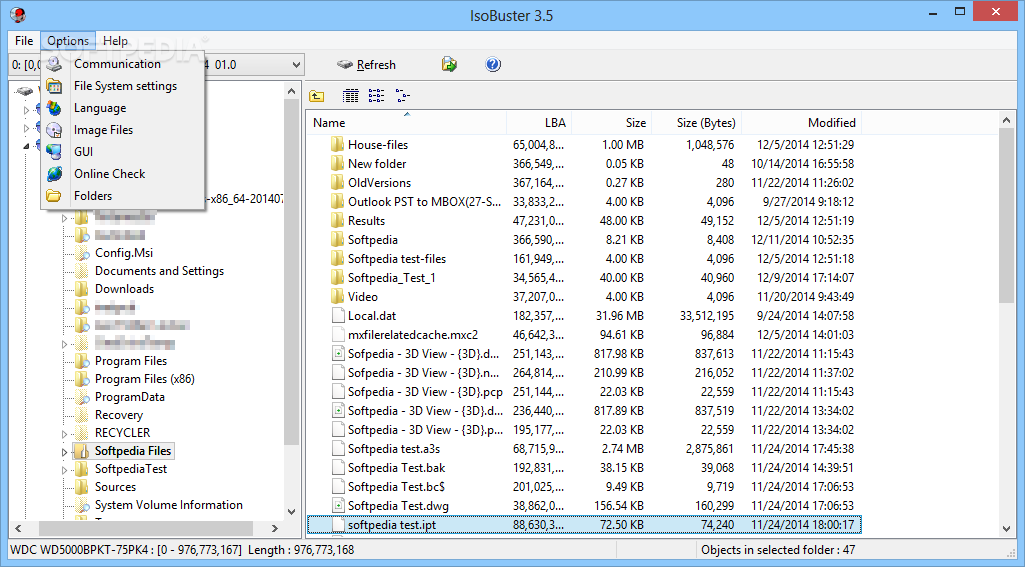Image resolution: width=1025 pixels, height=567 pixels.
Task: Select Config.Msi in folder tree
Action: point(124,252)
